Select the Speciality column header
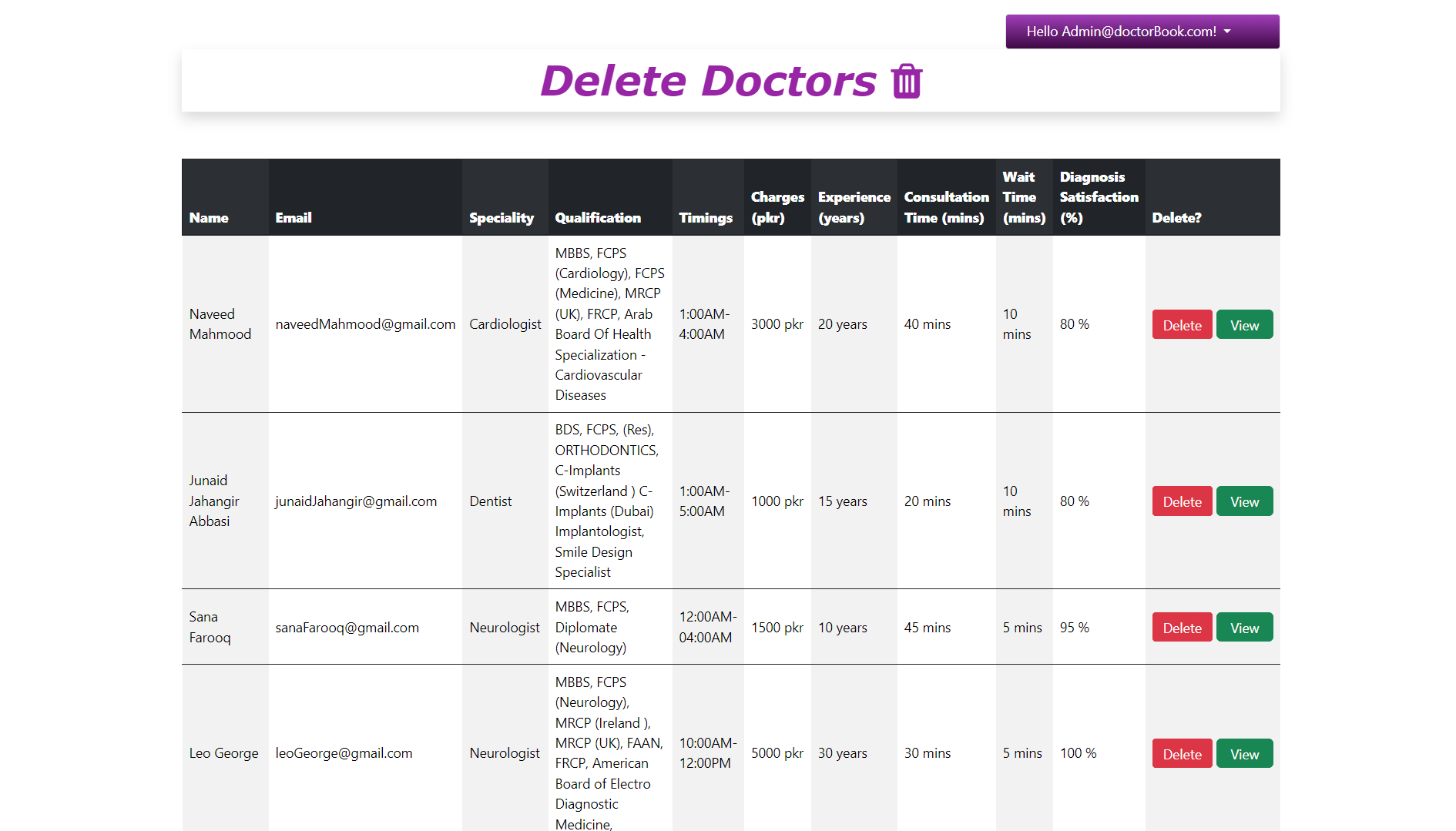This screenshot has height=831, width=1456. click(x=502, y=218)
